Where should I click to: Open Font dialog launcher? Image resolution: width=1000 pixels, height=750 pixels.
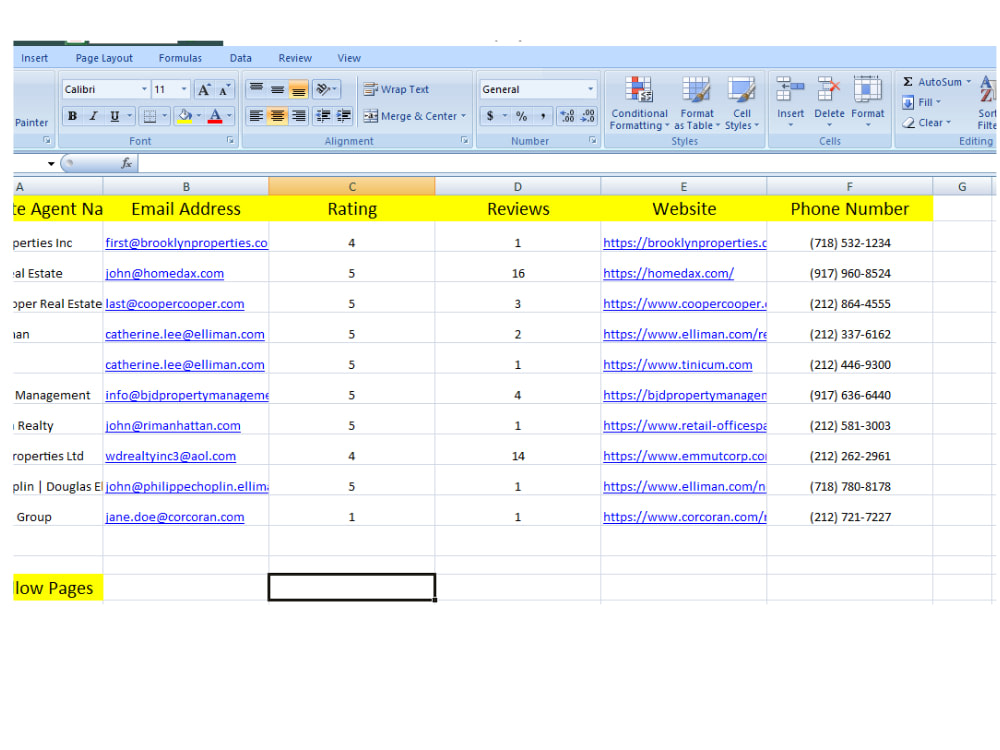[x=230, y=140]
